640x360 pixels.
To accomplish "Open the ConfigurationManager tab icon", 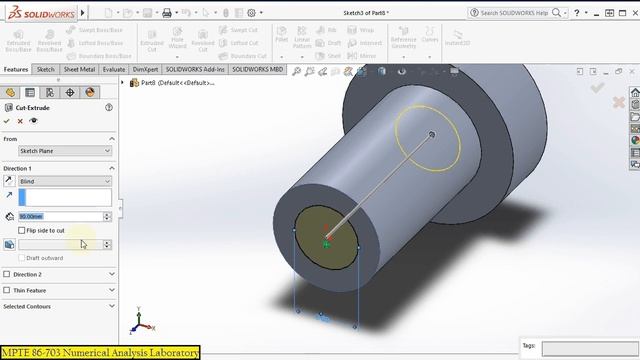I will (50, 92).
